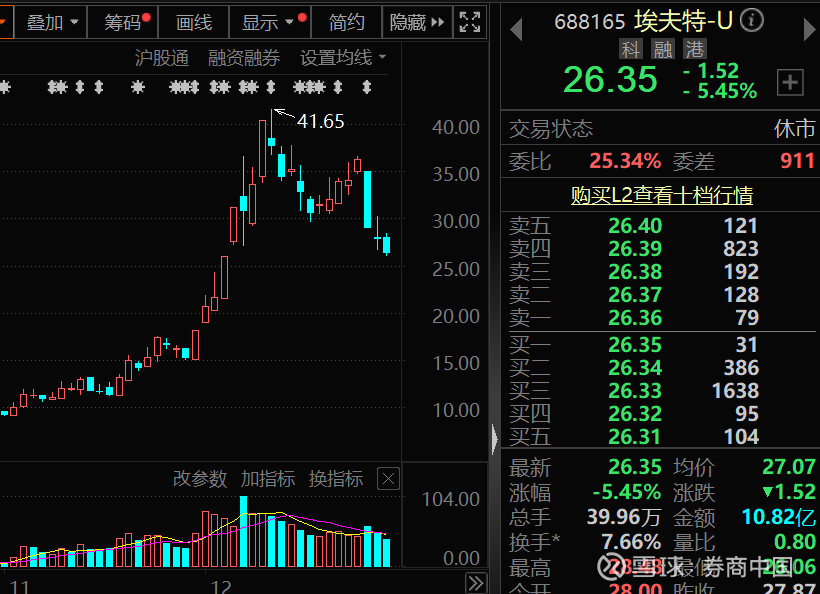Select 买二 price 26.34
820x594 pixels.
635,368
